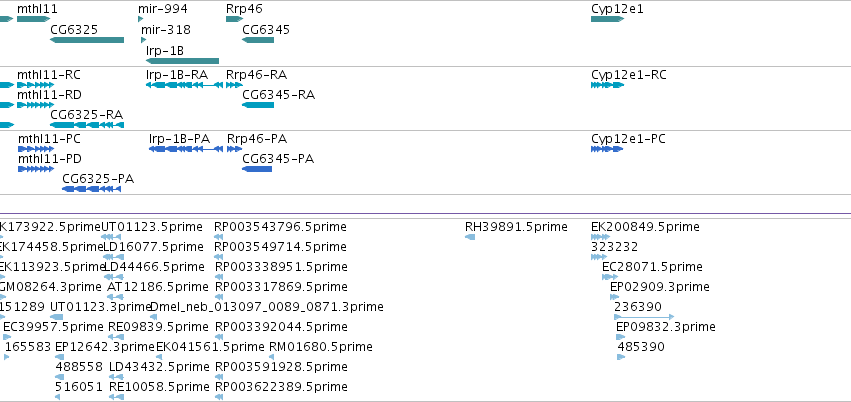Viewport: 851px width, 402px height.
Task: Click the Dmel_neb_013097_0089_0871.3prime label
Action: 266,307
